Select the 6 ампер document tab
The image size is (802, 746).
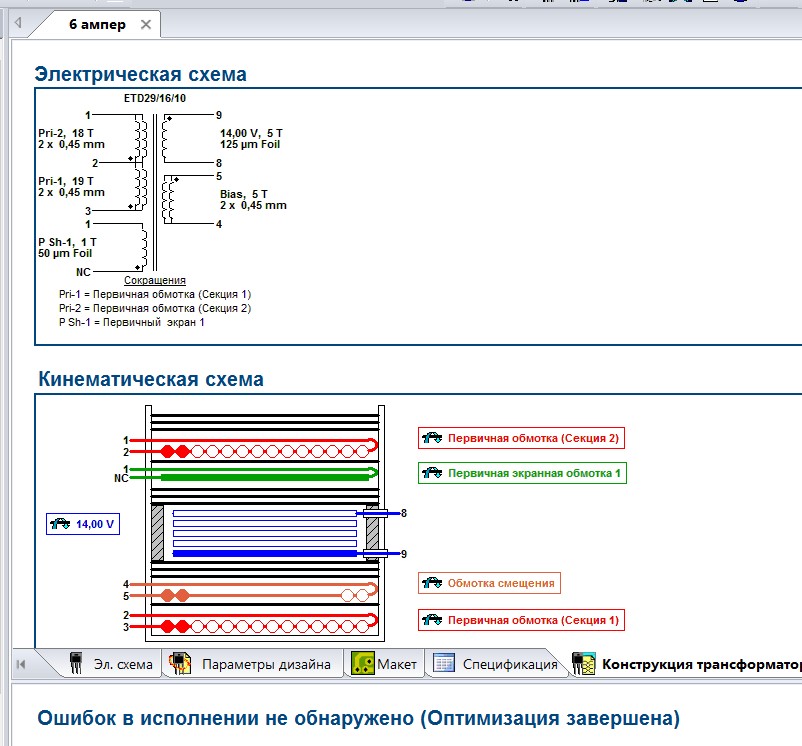point(97,24)
